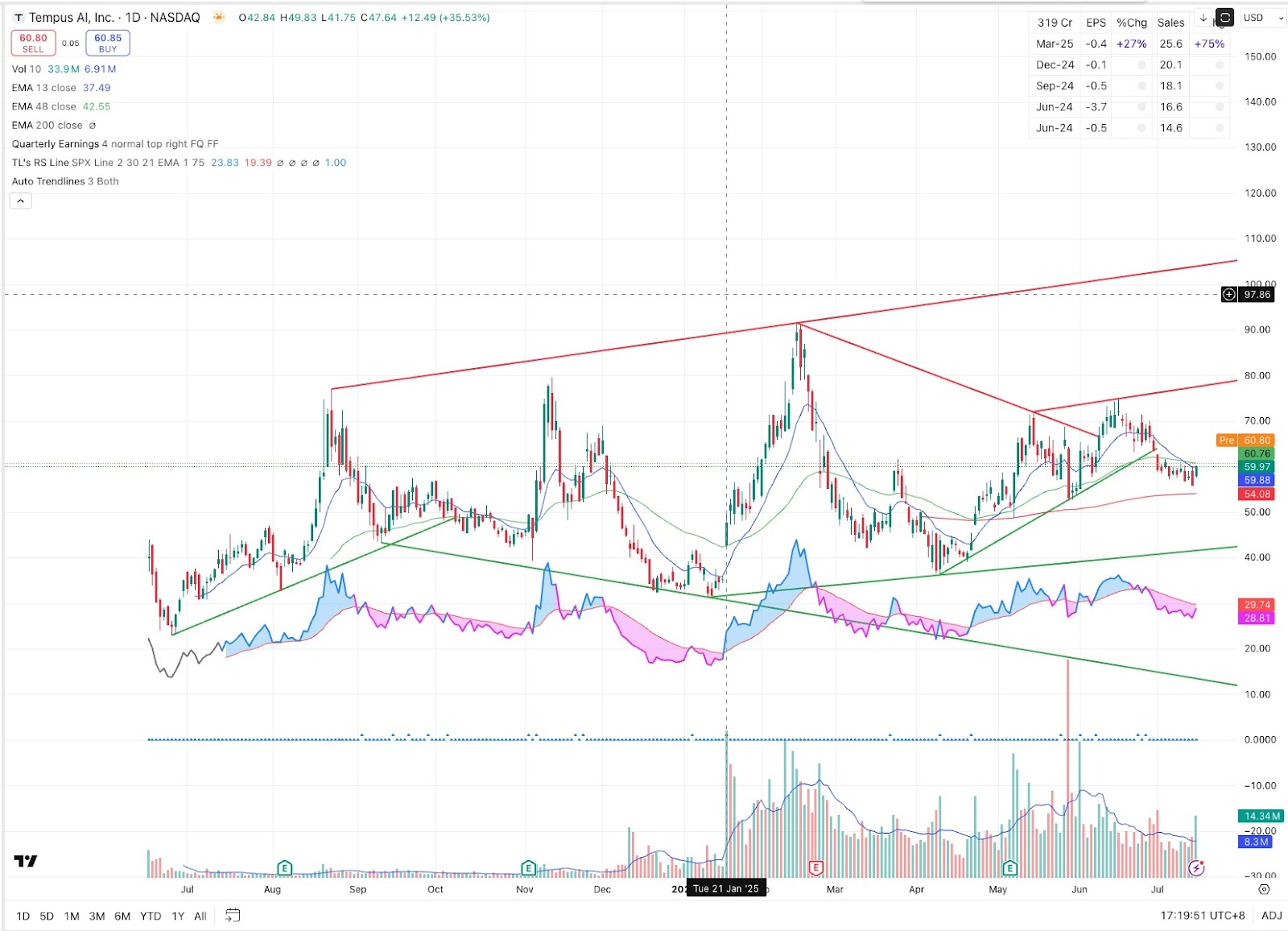Select the EMA 13 close indicator legend
The width and height of the screenshot is (1288, 931).
44,88
